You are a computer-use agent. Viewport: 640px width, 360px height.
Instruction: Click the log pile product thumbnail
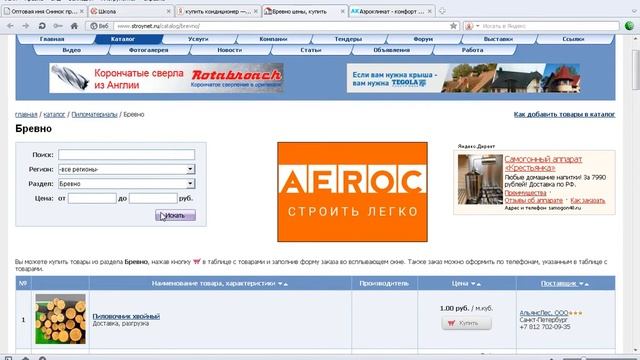pyautogui.click(x=60, y=319)
